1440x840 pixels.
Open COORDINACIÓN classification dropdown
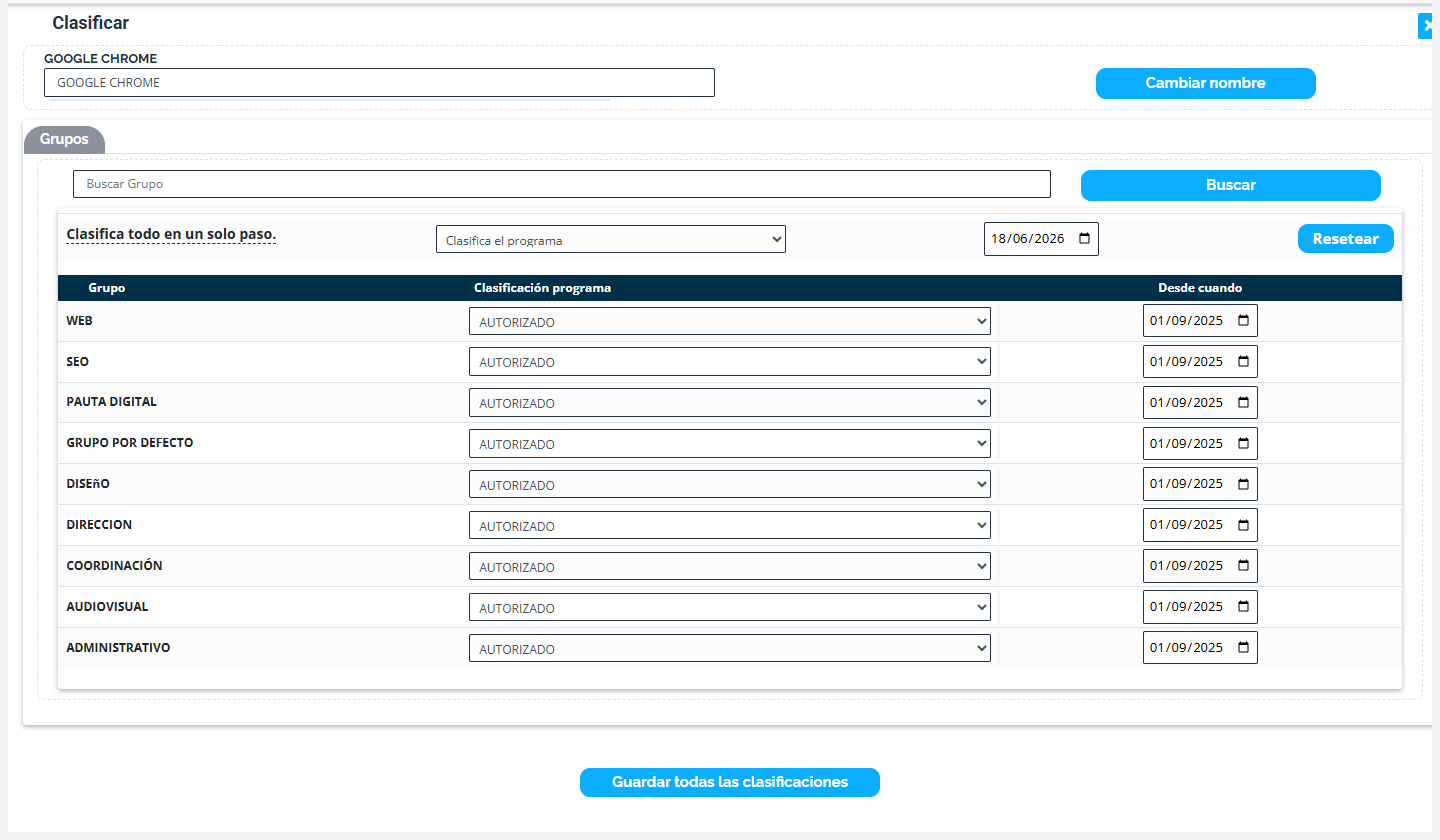click(x=730, y=567)
